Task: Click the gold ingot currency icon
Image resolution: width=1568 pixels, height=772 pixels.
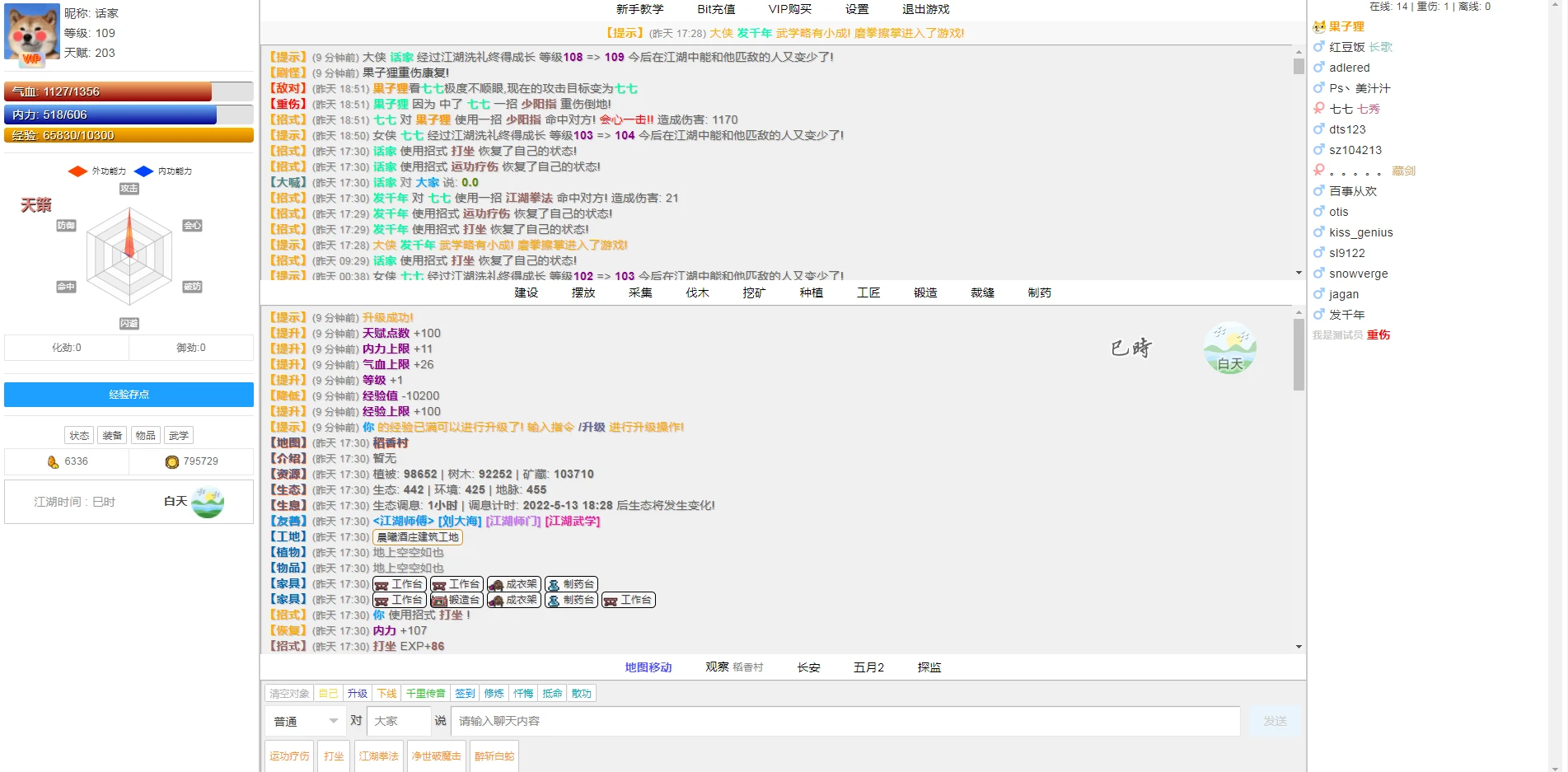Action: pyautogui.click(x=53, y=462)
